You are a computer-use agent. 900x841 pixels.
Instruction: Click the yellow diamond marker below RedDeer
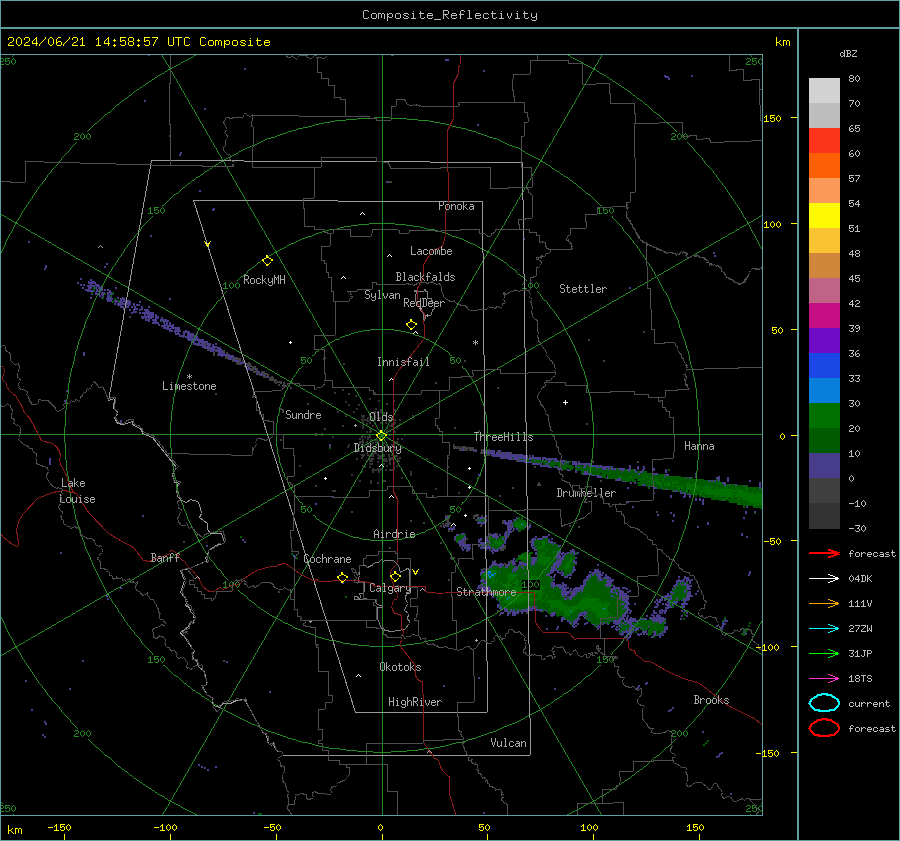[412, 325]
